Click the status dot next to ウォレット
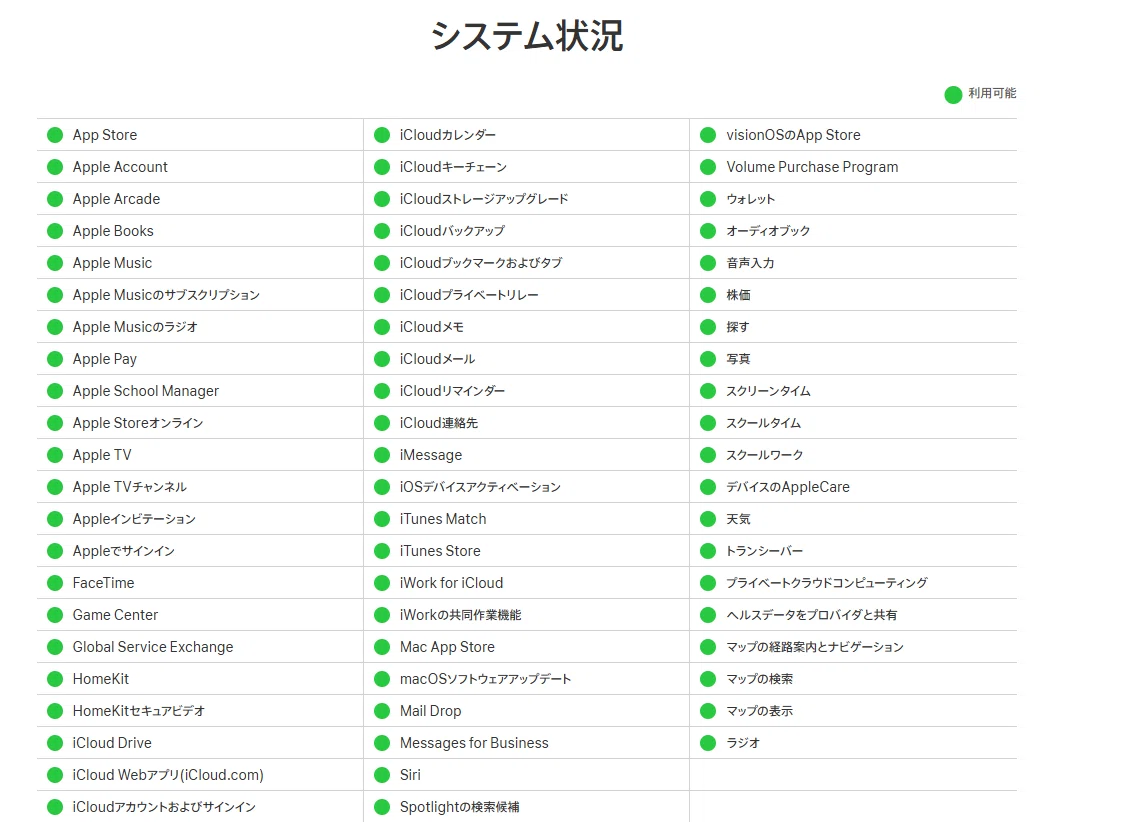 coord(708,199)
